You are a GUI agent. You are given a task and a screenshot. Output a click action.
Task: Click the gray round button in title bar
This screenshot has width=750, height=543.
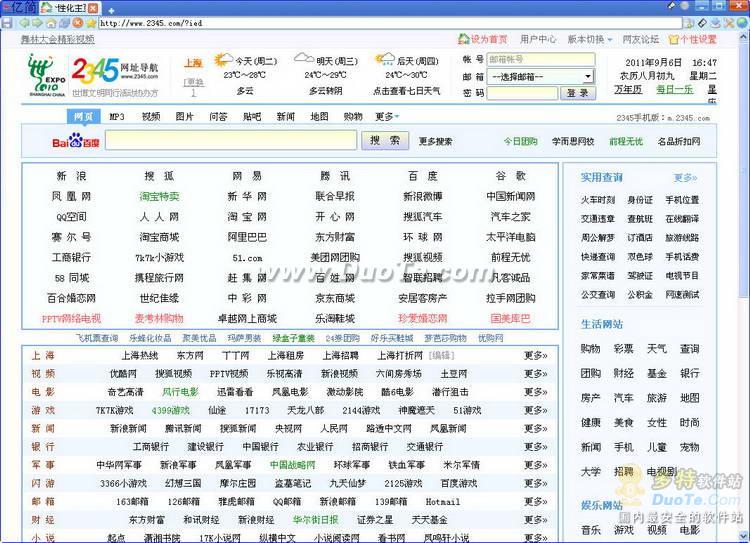(685, 6)
